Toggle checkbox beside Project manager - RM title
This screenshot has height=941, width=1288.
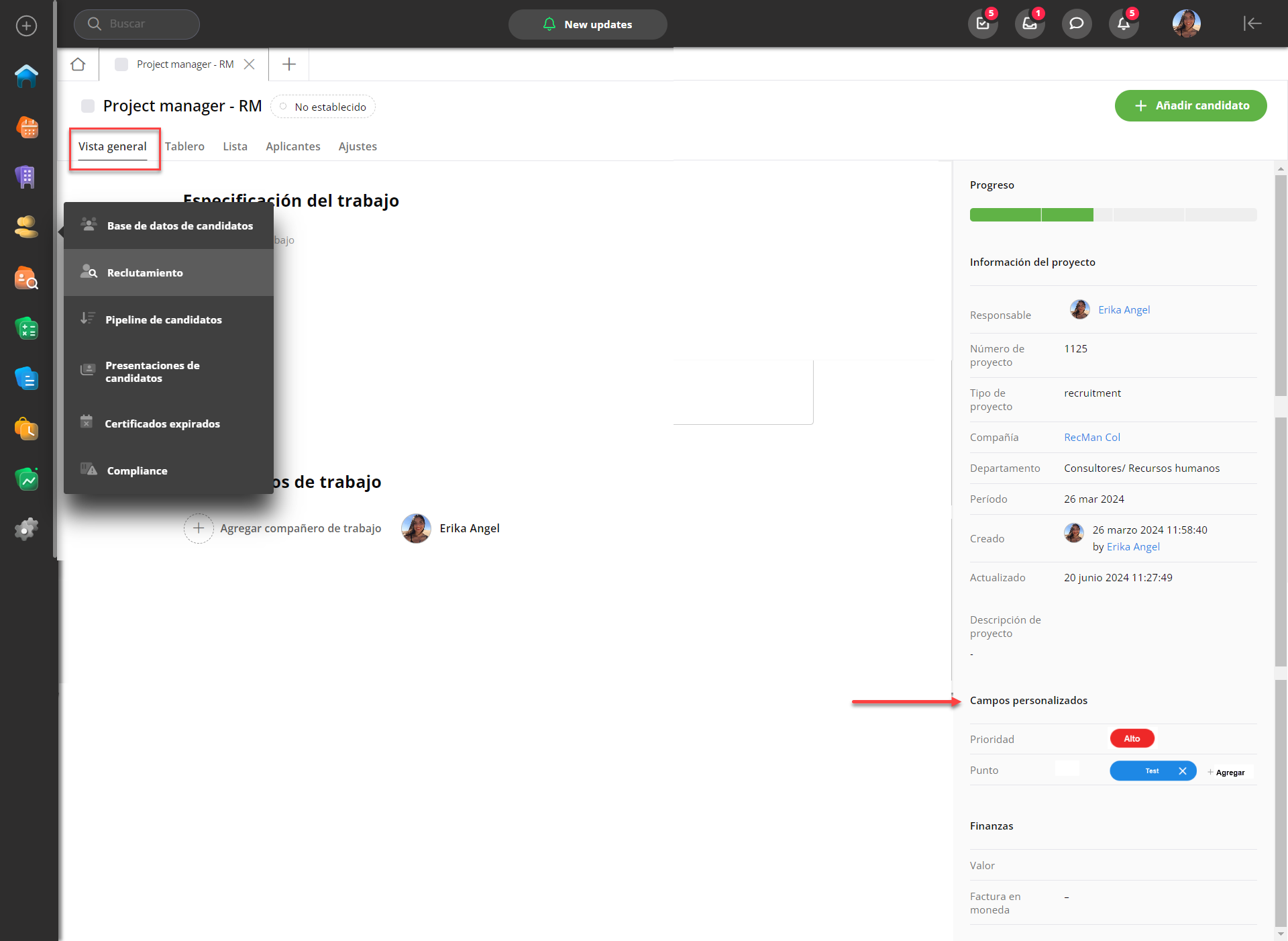click(88, 106)
